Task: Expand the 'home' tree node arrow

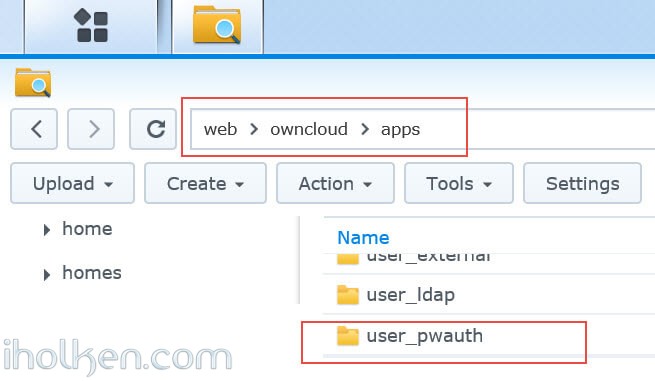Action: pyautogui.click(x=47, y=230)
